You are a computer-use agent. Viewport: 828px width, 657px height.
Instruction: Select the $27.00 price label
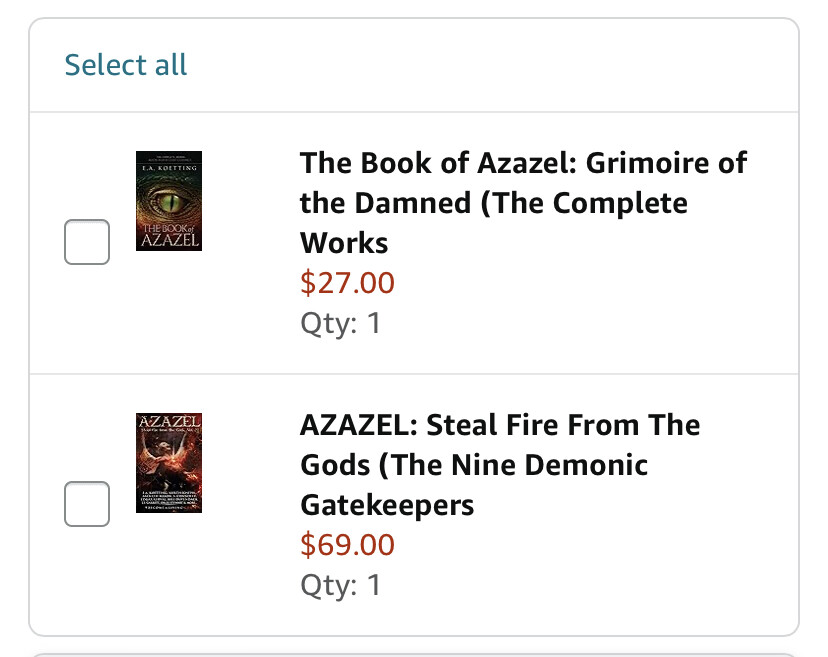[347, 283]
